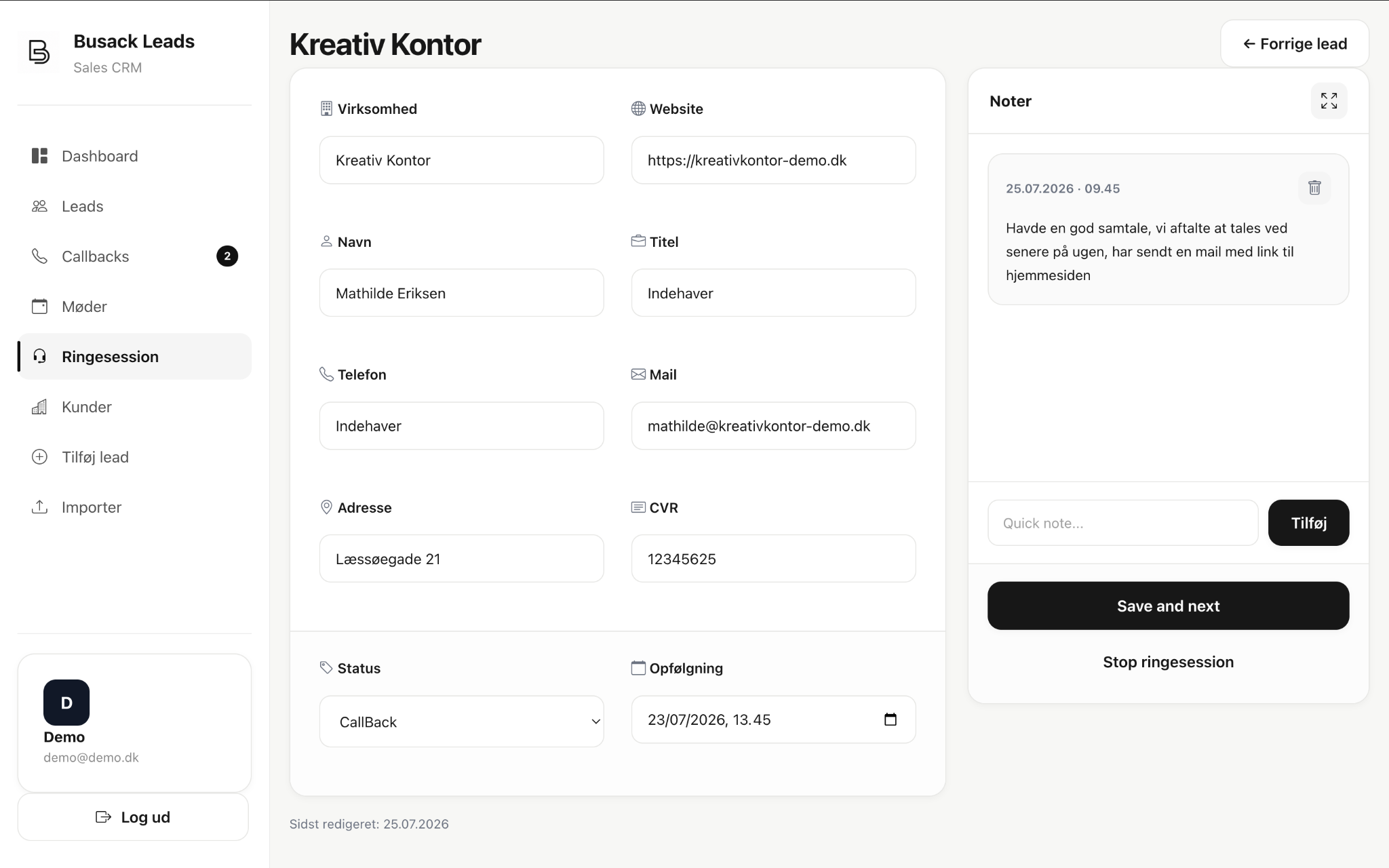Click the Adresse map pin icon
Screen dimensions: 1389x868
coord(326,507)
